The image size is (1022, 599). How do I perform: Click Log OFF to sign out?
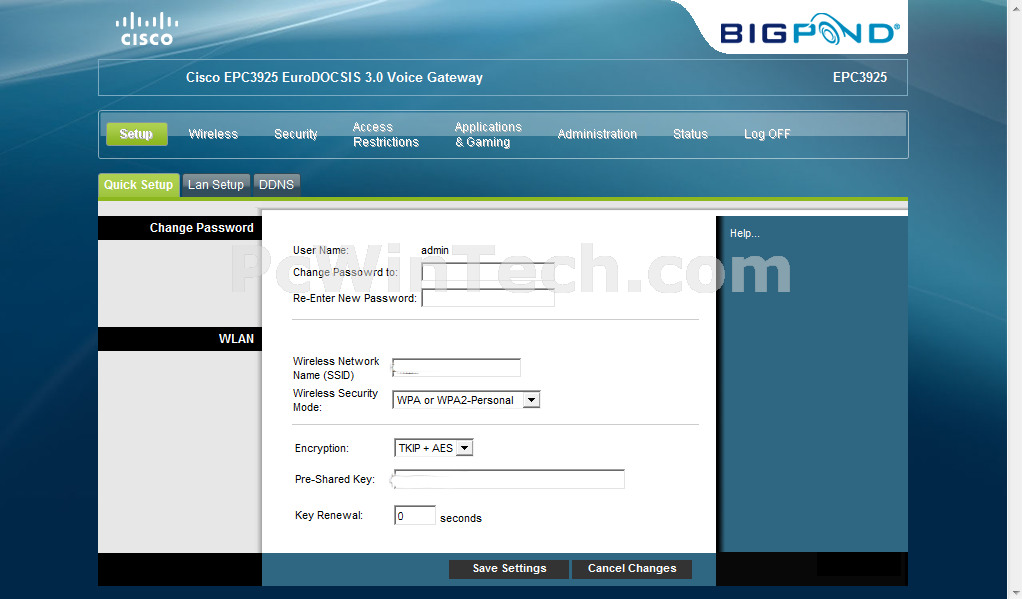767,134
